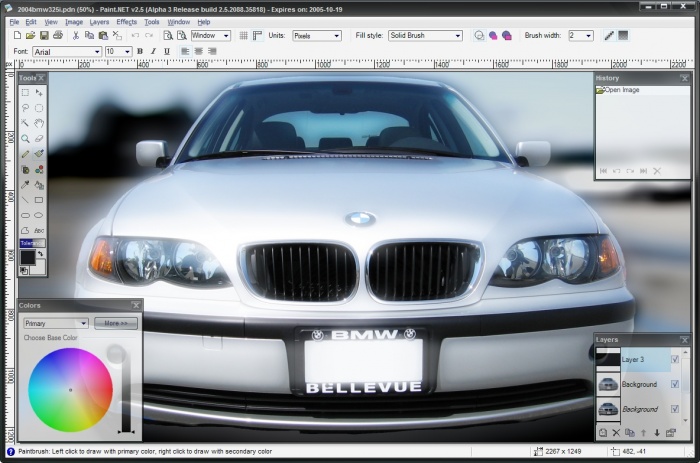Select the Pencil tool
Viewport: 700px width, 463px height.
coord(25,154)
